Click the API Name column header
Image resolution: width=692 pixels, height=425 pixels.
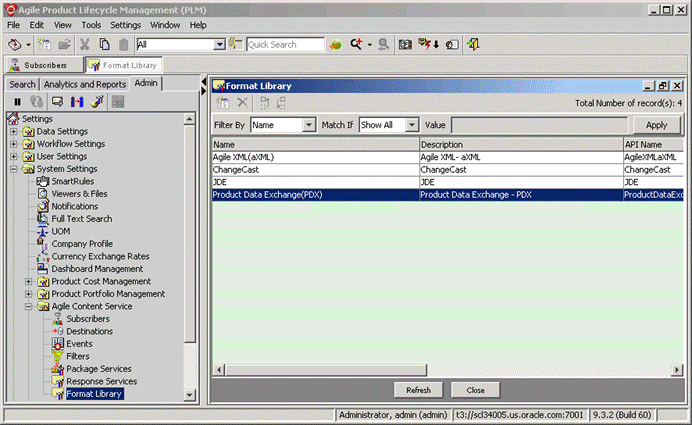click(x=654, y=145)
